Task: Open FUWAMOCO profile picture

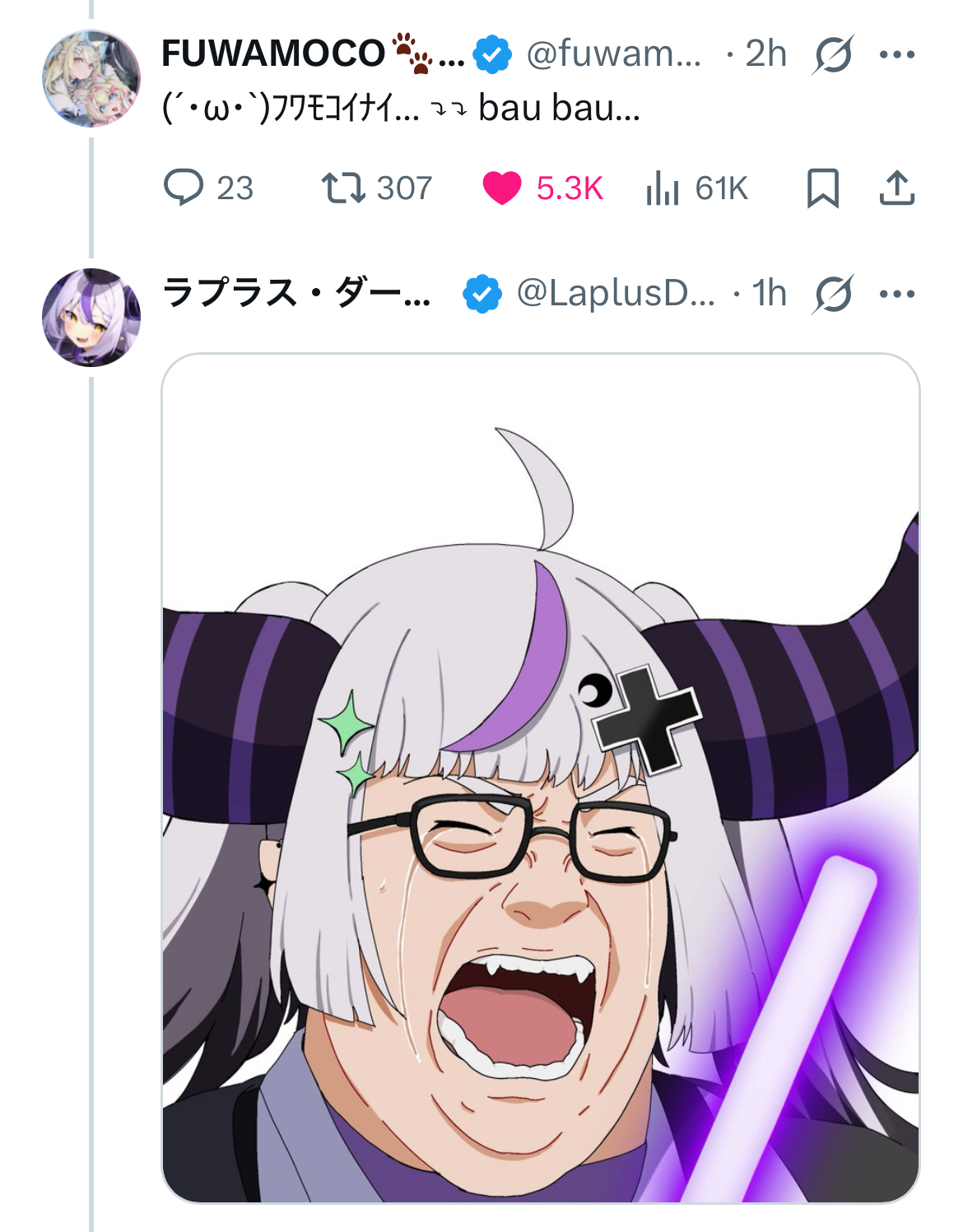Action: coord(91,78)
